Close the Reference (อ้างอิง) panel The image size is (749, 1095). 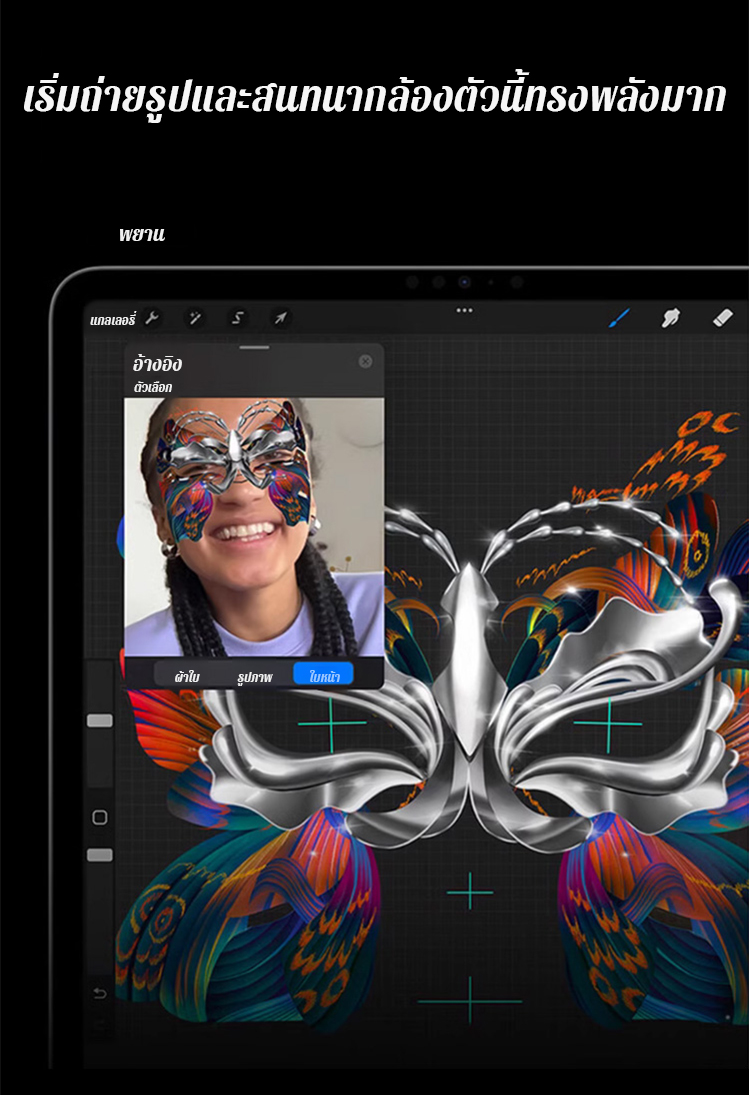(x=365, y=361)
